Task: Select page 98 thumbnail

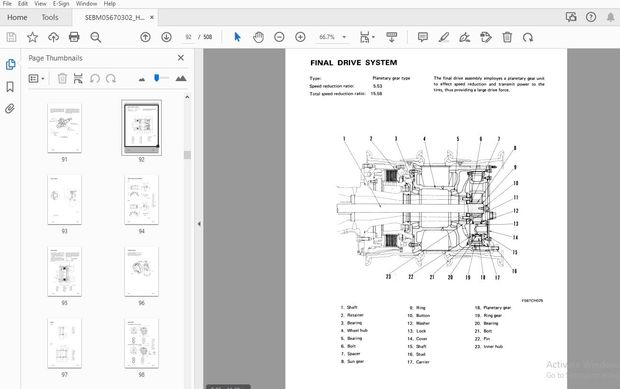Action: coord(142,344)
